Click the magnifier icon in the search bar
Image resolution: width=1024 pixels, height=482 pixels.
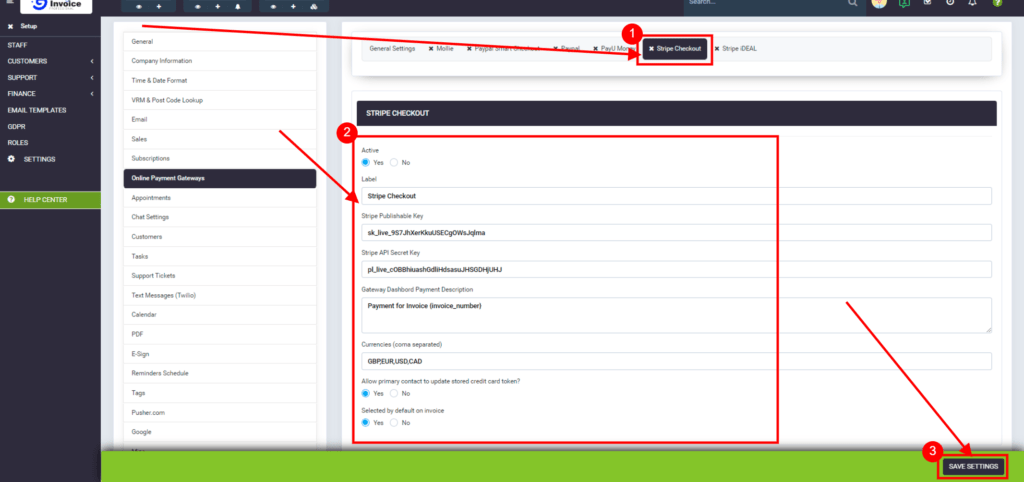[x=853, y=3]
